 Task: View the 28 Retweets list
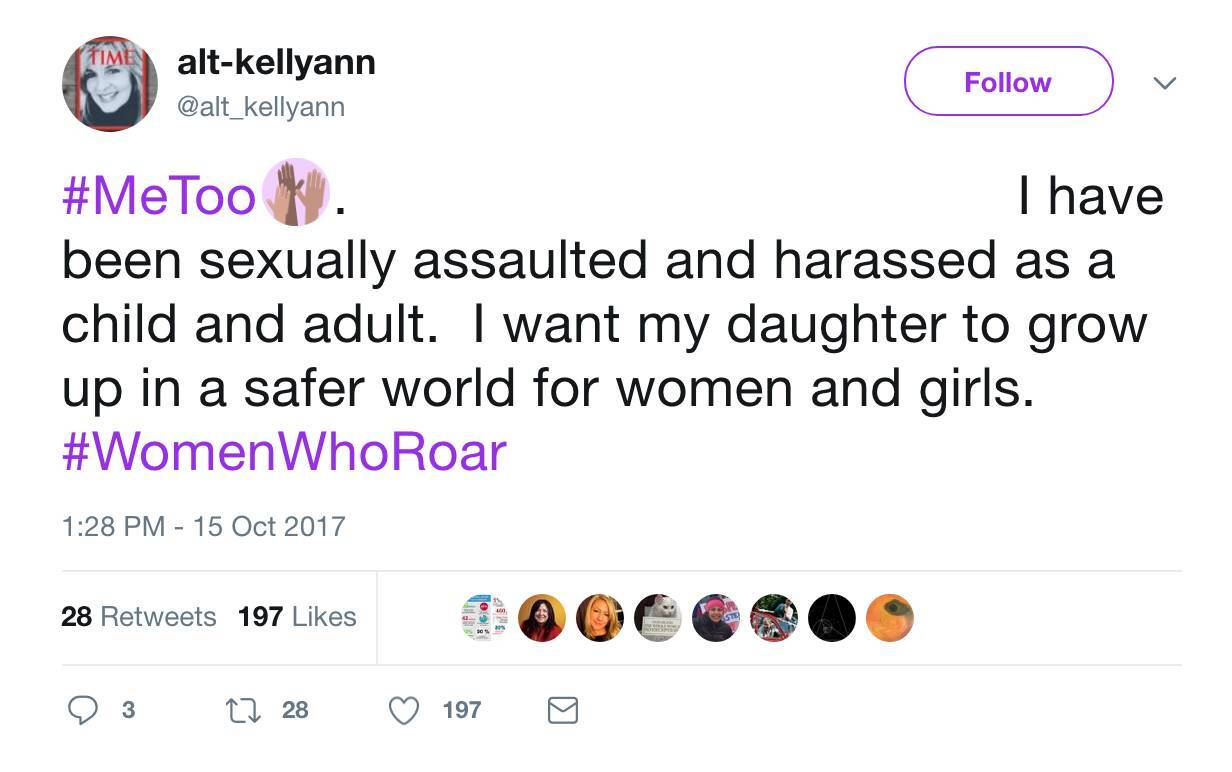coord(138,617)
